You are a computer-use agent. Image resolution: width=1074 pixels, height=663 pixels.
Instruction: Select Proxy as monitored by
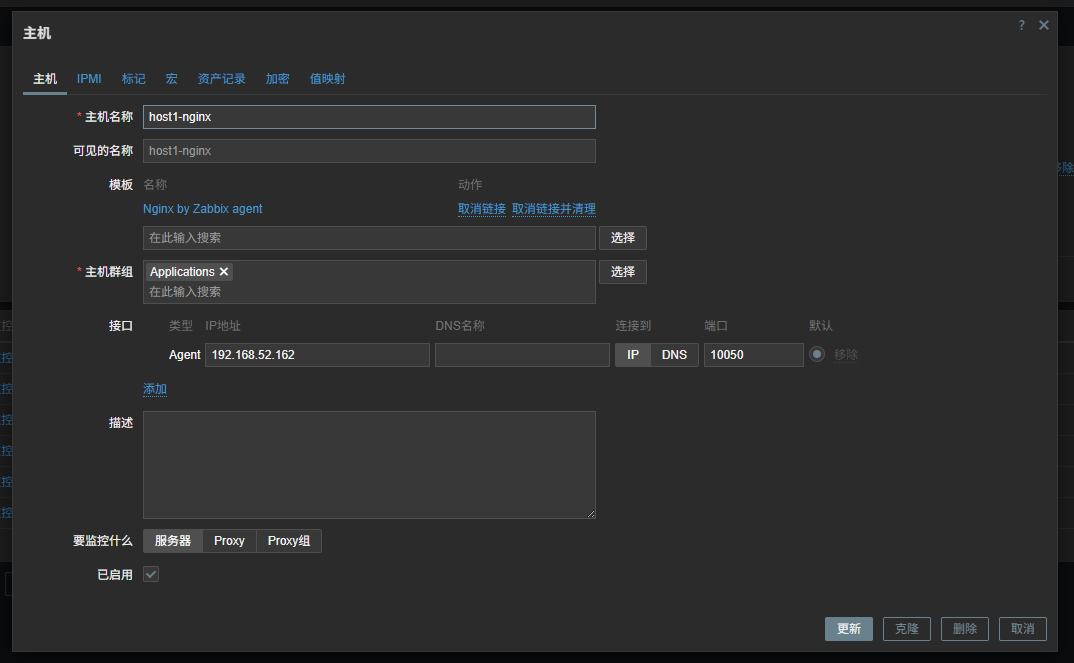(x=229, y=541)
